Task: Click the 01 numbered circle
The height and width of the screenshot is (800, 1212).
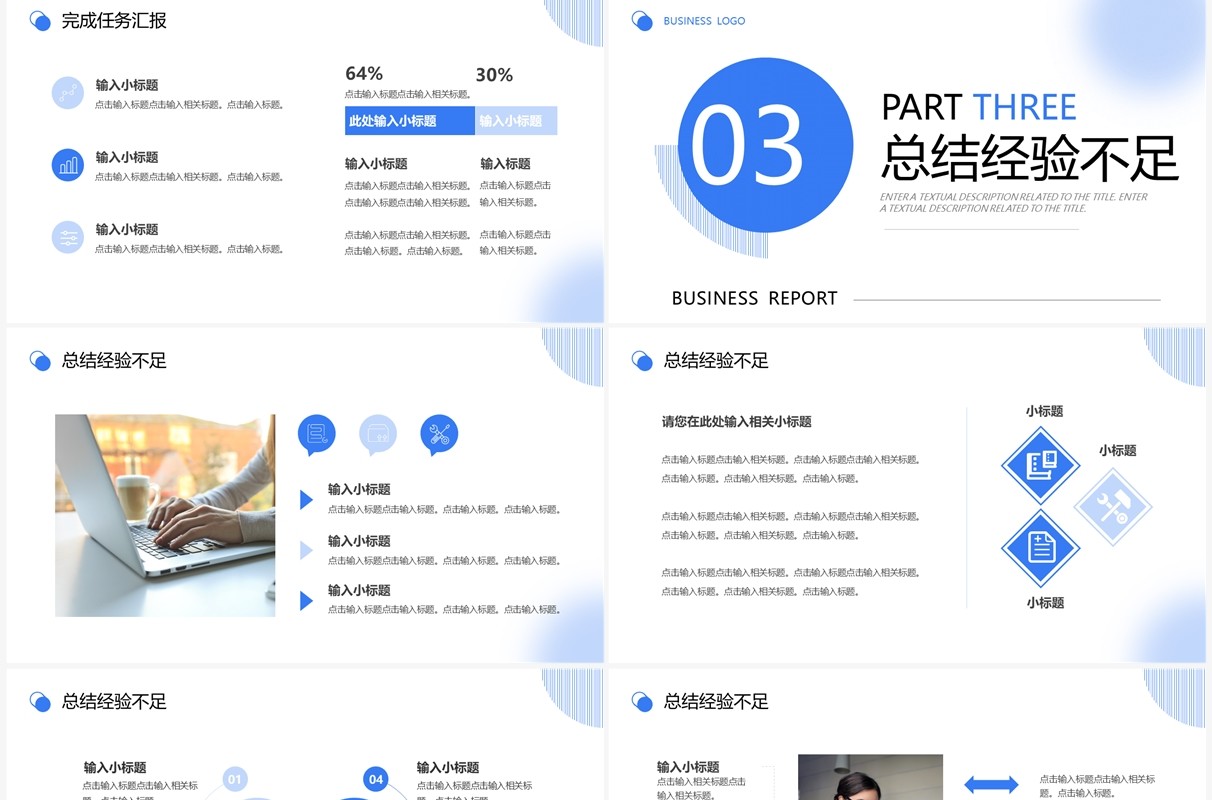Action: coord(235,779)
